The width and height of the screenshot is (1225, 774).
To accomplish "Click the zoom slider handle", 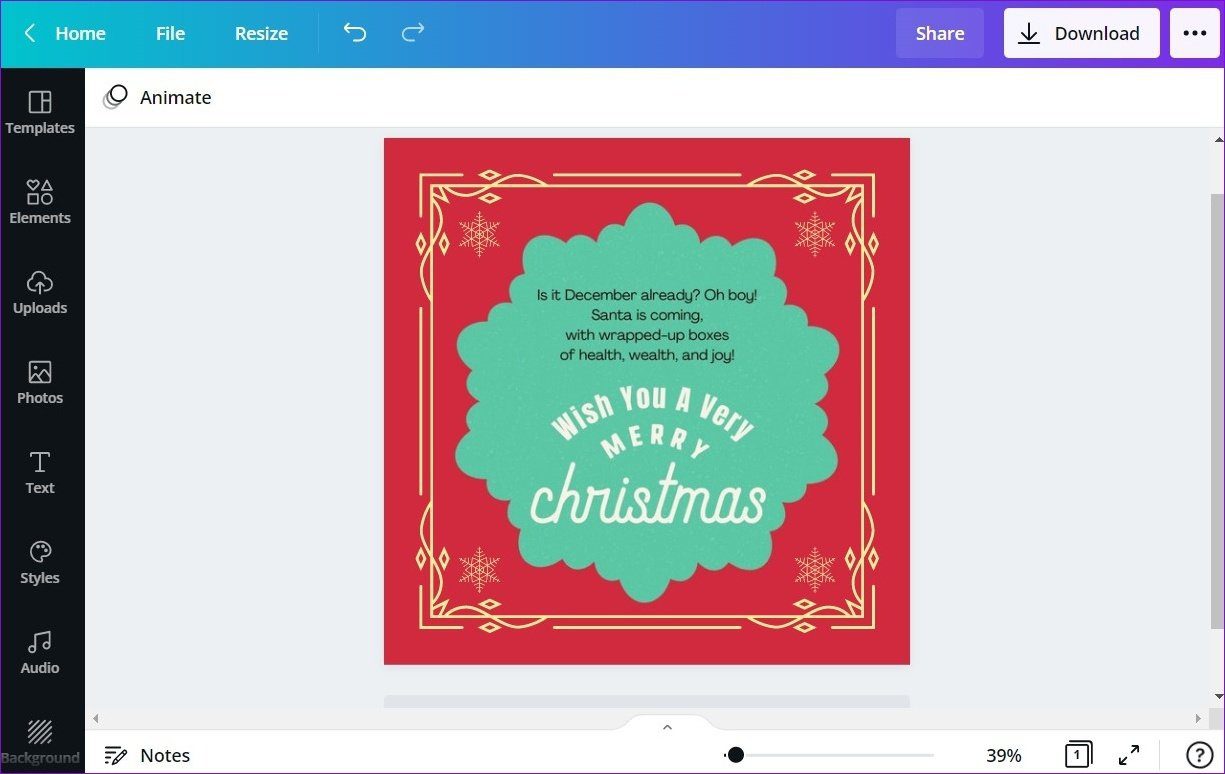I will [735, 755].
